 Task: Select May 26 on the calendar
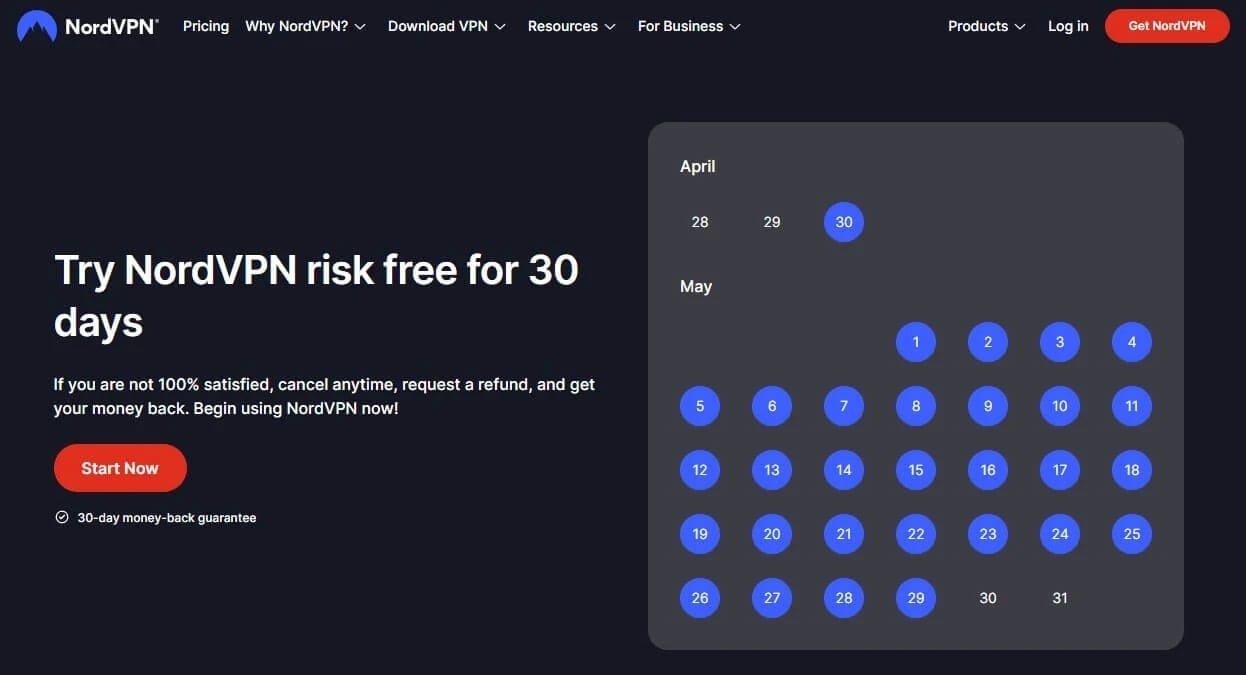[x=699, y=597]
